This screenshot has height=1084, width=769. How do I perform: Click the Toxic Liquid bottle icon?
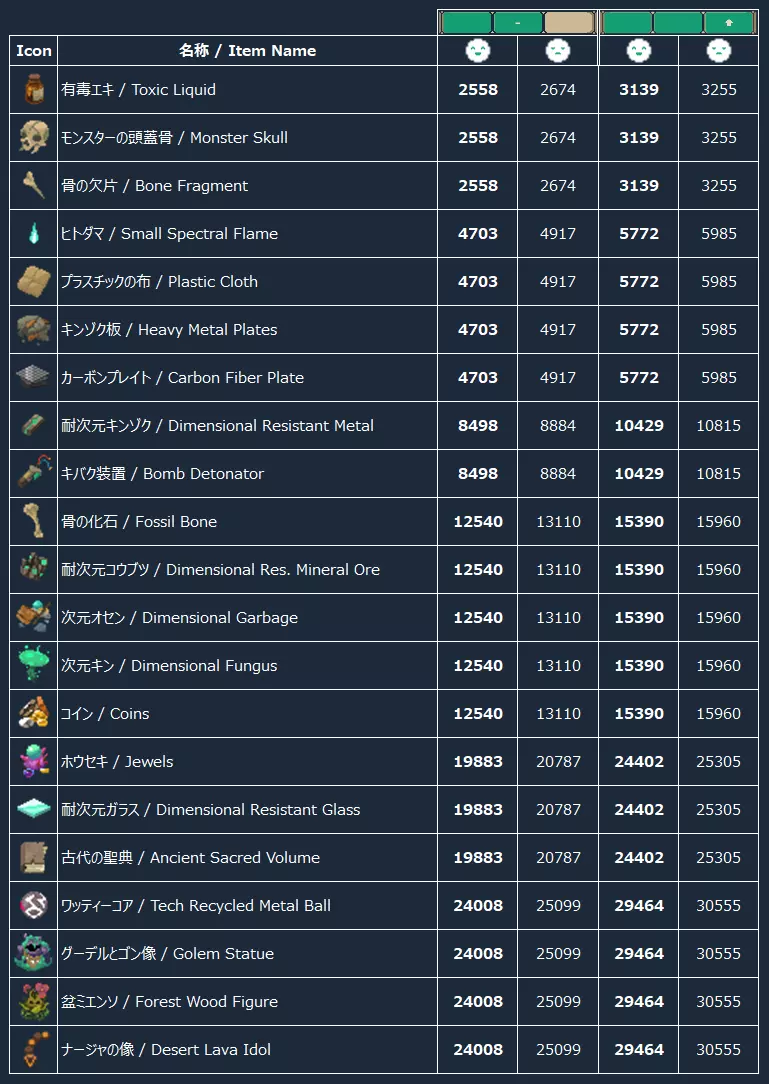[x=33, y=90]
